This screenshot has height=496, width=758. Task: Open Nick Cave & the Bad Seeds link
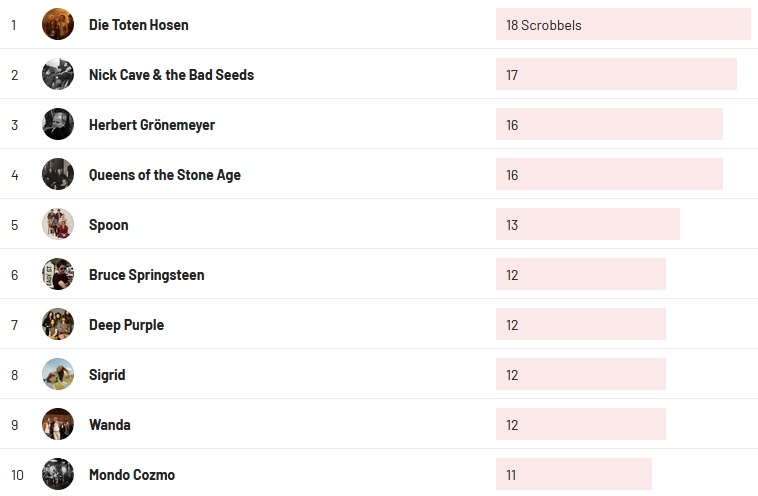click(x=171, y=75)
